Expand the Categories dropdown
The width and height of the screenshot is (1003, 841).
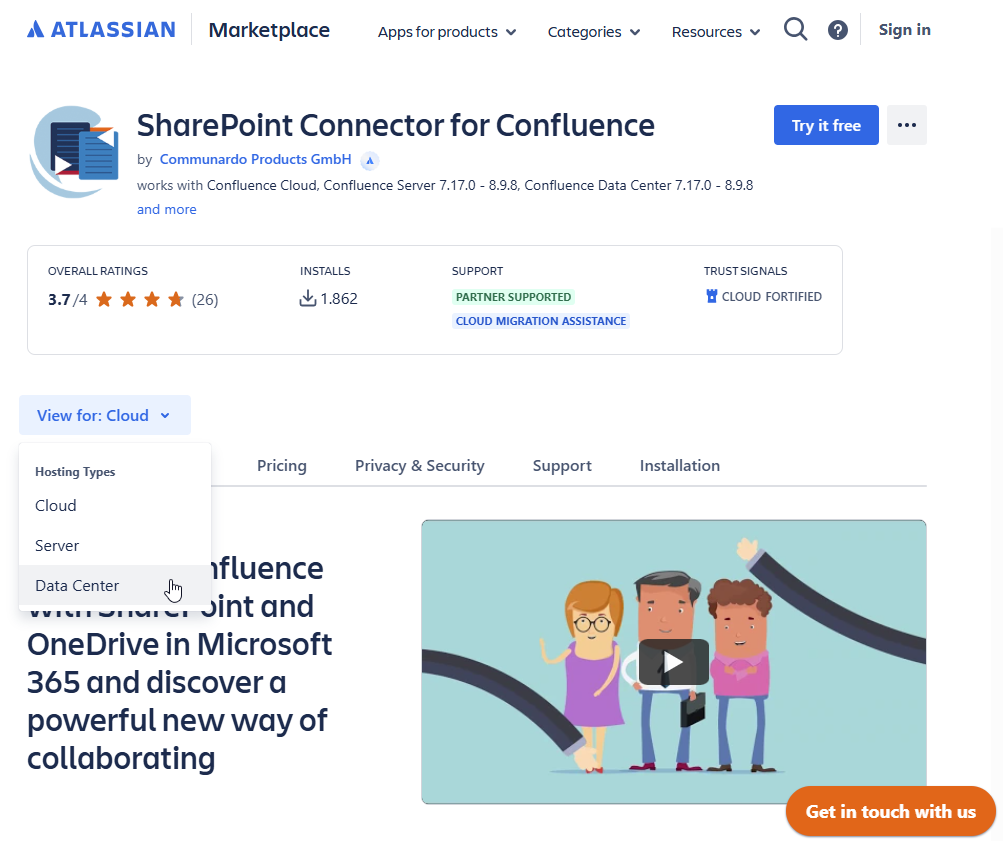click(594, 32)
